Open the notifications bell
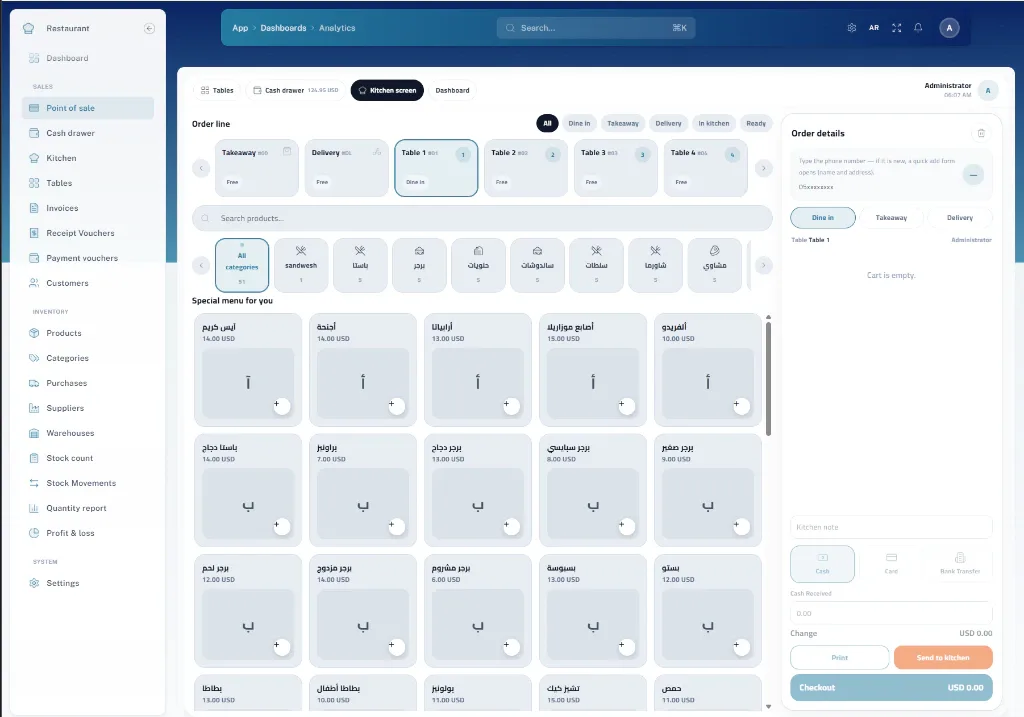The height and width of the screenshot is (717, 1024). point(918,28)
